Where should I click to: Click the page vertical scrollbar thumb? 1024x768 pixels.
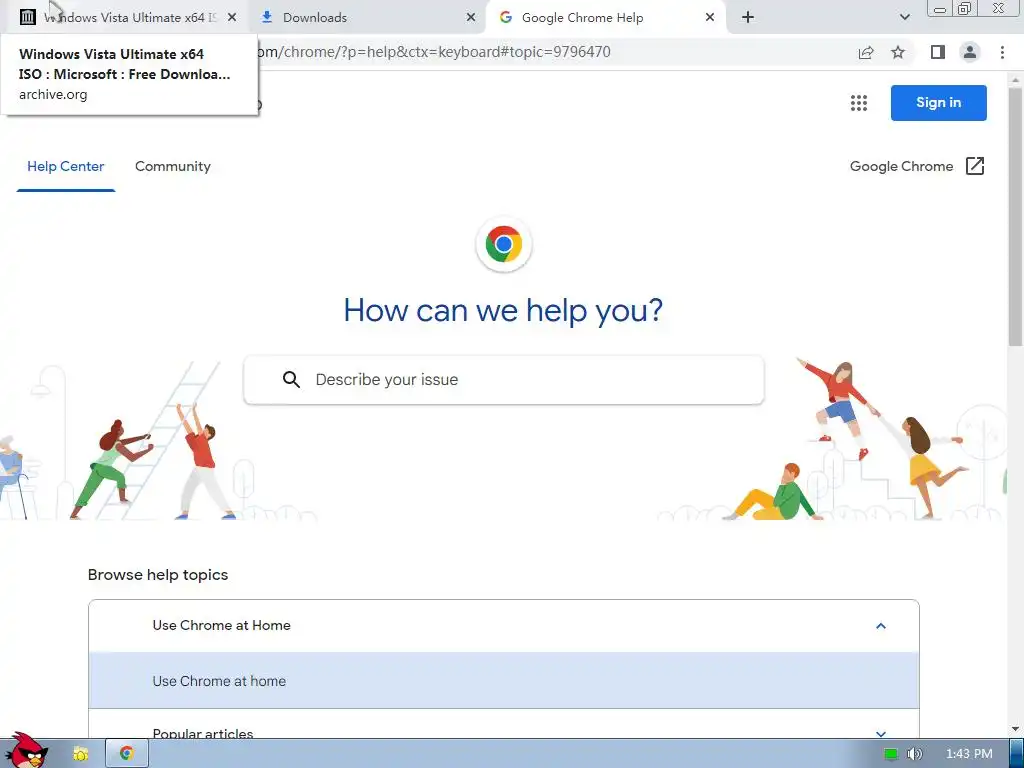[x=1016, y=217]
